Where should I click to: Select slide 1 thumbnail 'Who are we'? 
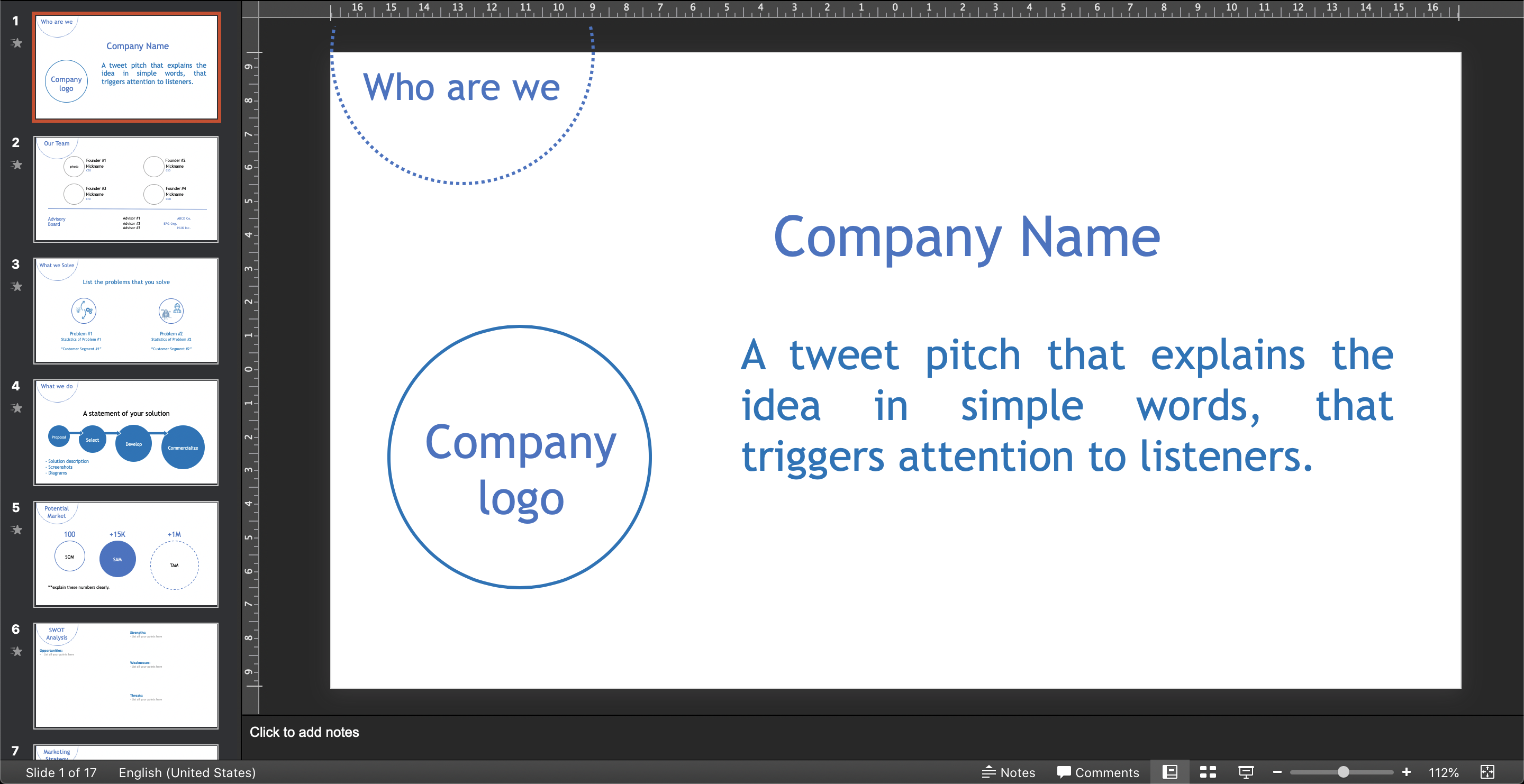[126, 67]
